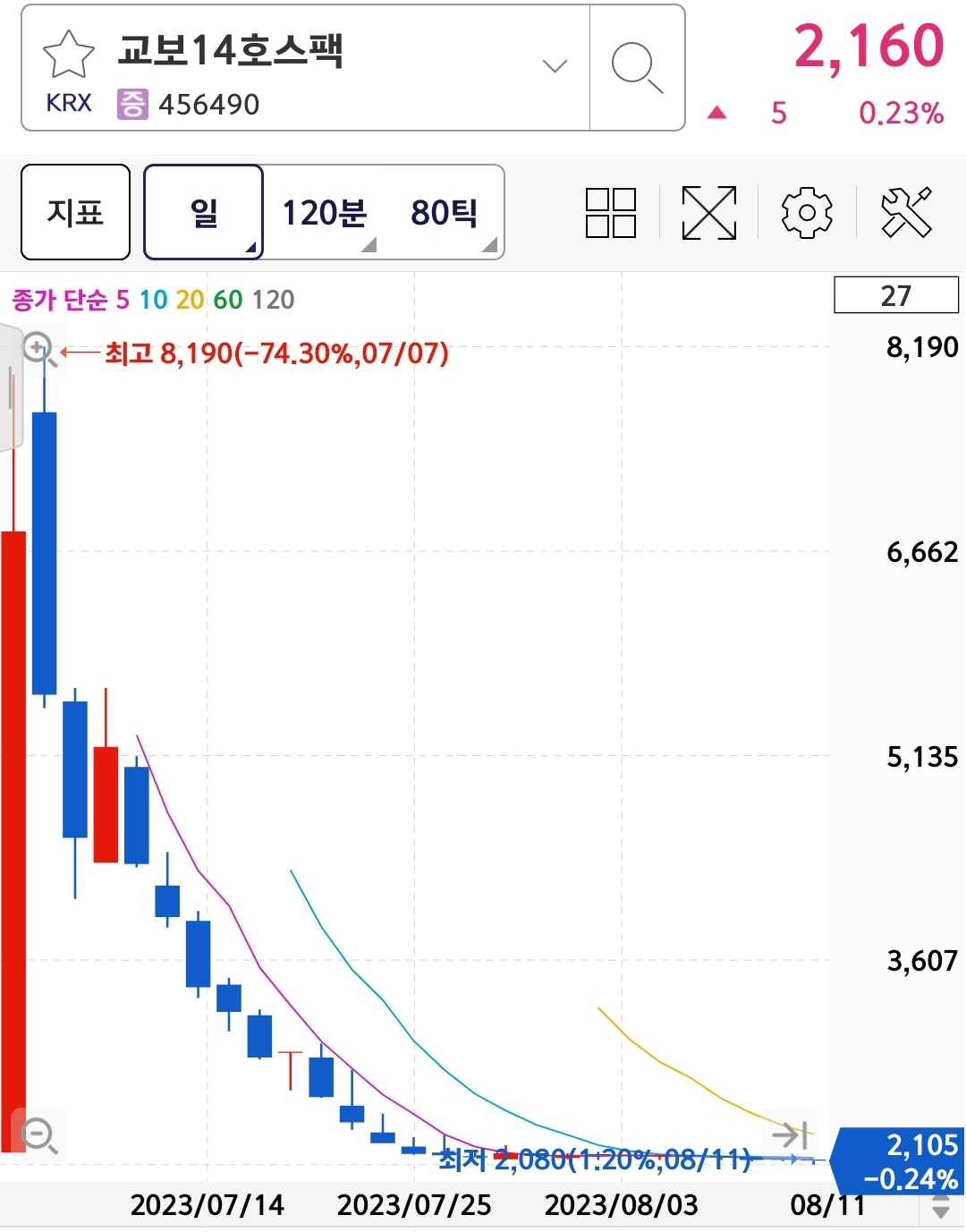966x1232 pixels.
Task: Click the blue 2,105 price tag
Action: click(x=898, y=1161)
